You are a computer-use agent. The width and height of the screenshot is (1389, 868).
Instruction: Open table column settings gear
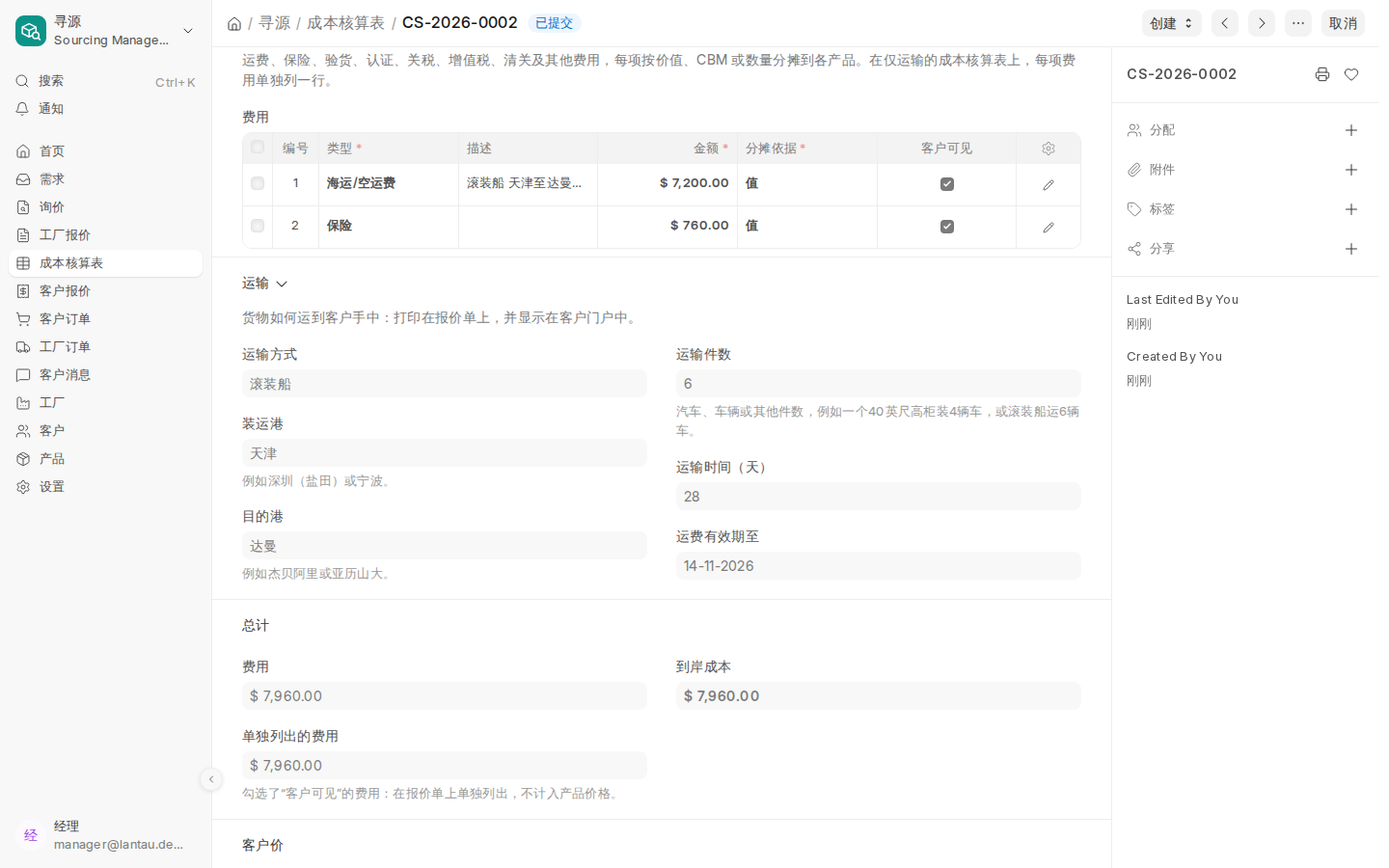pos(1049,149)
